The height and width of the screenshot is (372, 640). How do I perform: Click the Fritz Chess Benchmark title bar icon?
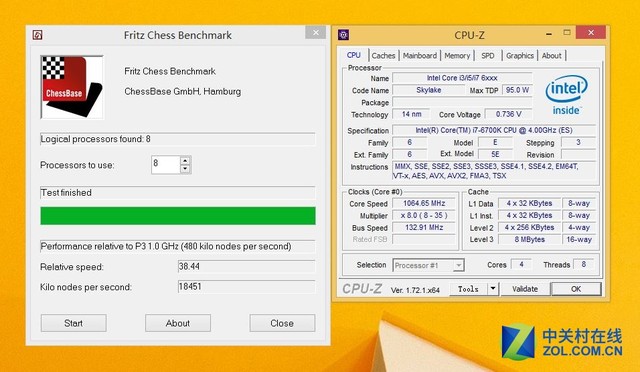point(37,35)
